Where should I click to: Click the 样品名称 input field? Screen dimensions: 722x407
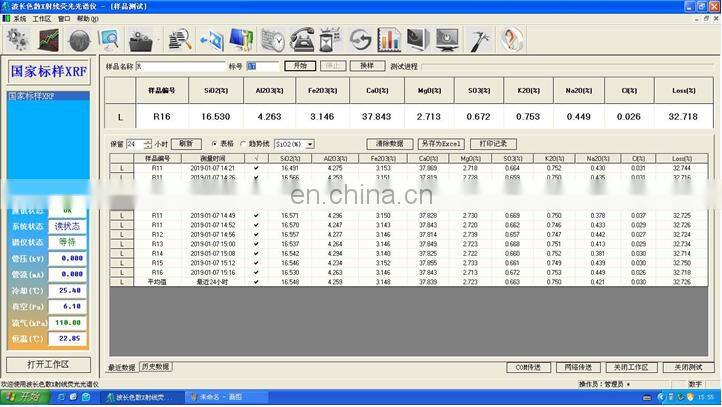tap(180, 66)
